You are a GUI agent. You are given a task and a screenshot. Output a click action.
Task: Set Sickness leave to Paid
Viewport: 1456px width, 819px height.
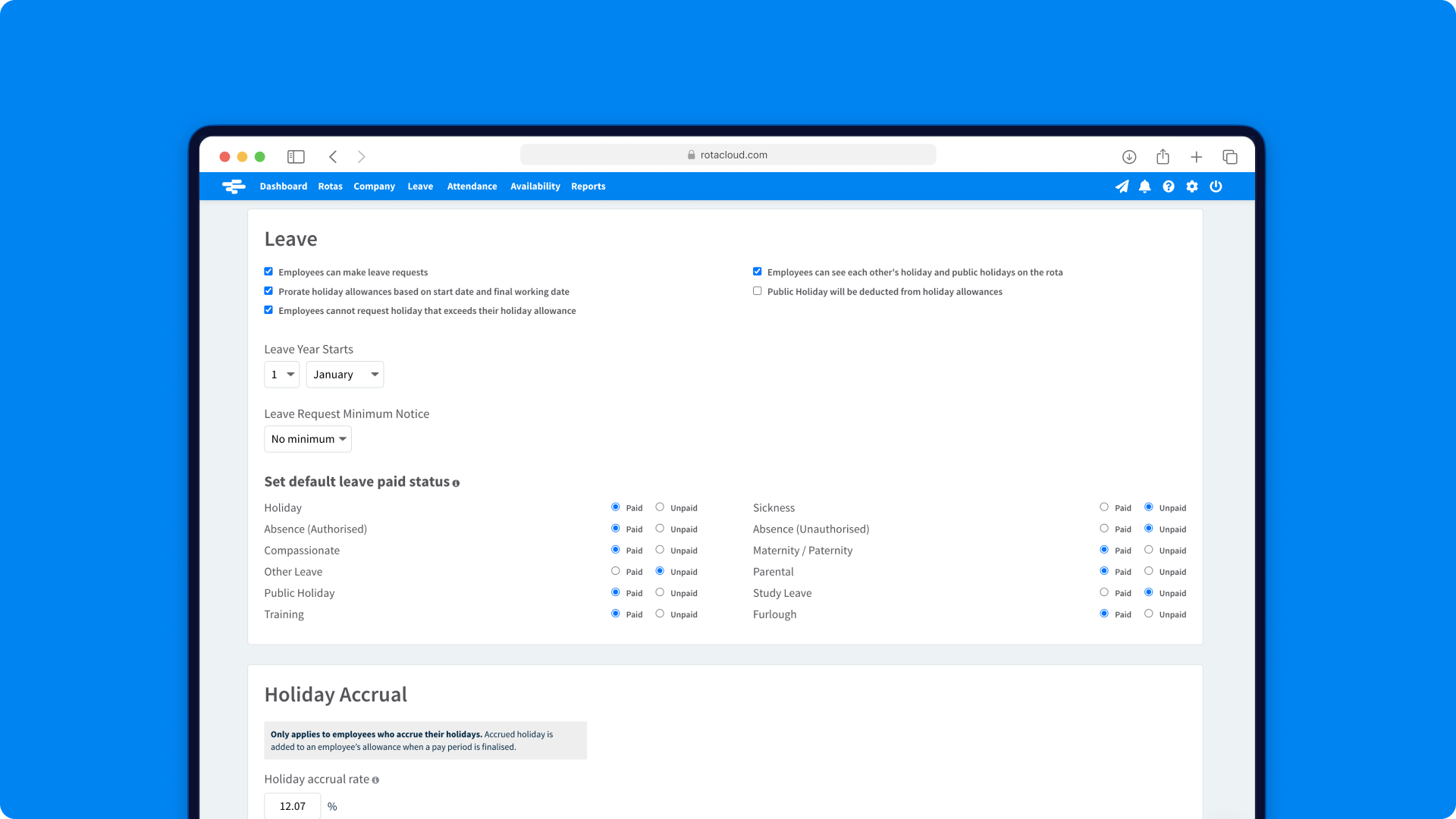[x=1104, y=507]
